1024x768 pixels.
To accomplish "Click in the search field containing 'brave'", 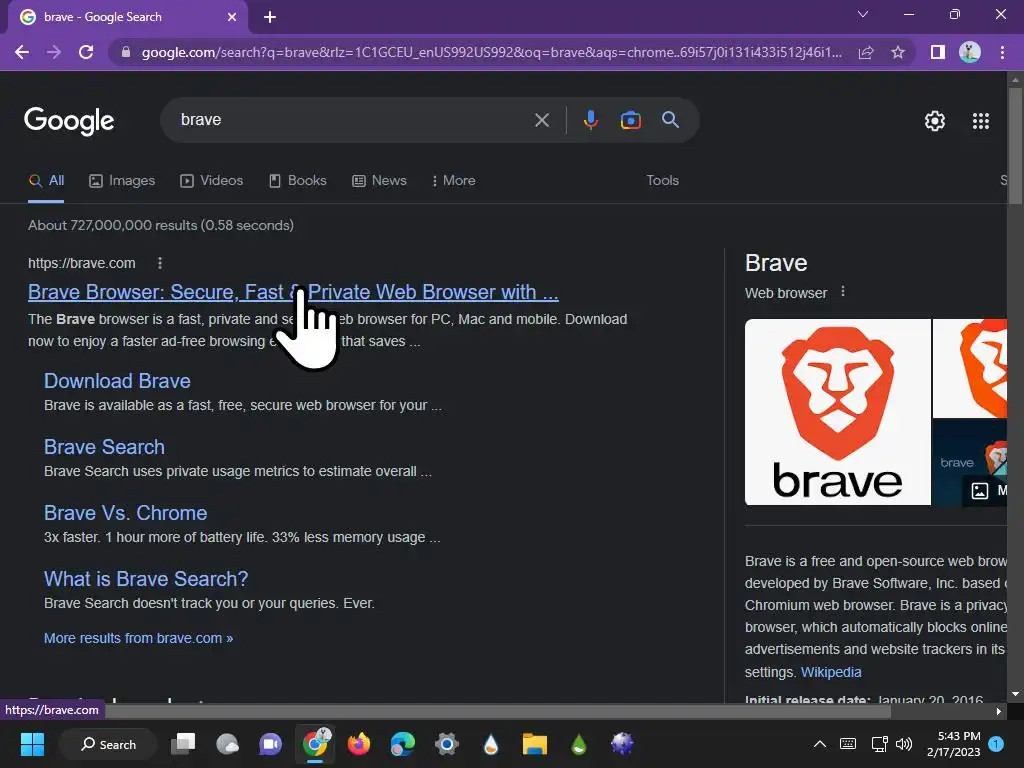I will [353, 120].
